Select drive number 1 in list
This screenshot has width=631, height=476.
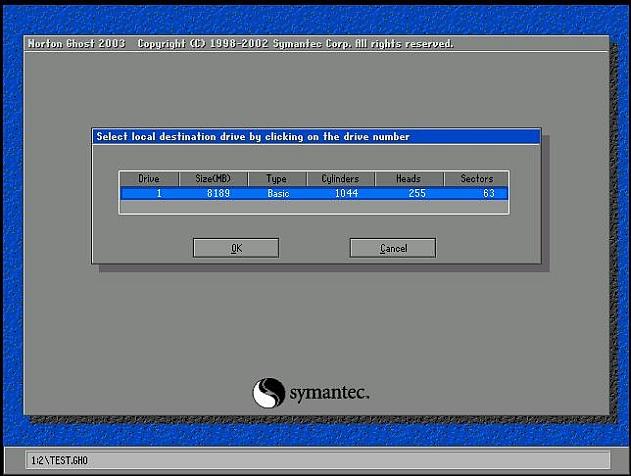tap(159, 194)
